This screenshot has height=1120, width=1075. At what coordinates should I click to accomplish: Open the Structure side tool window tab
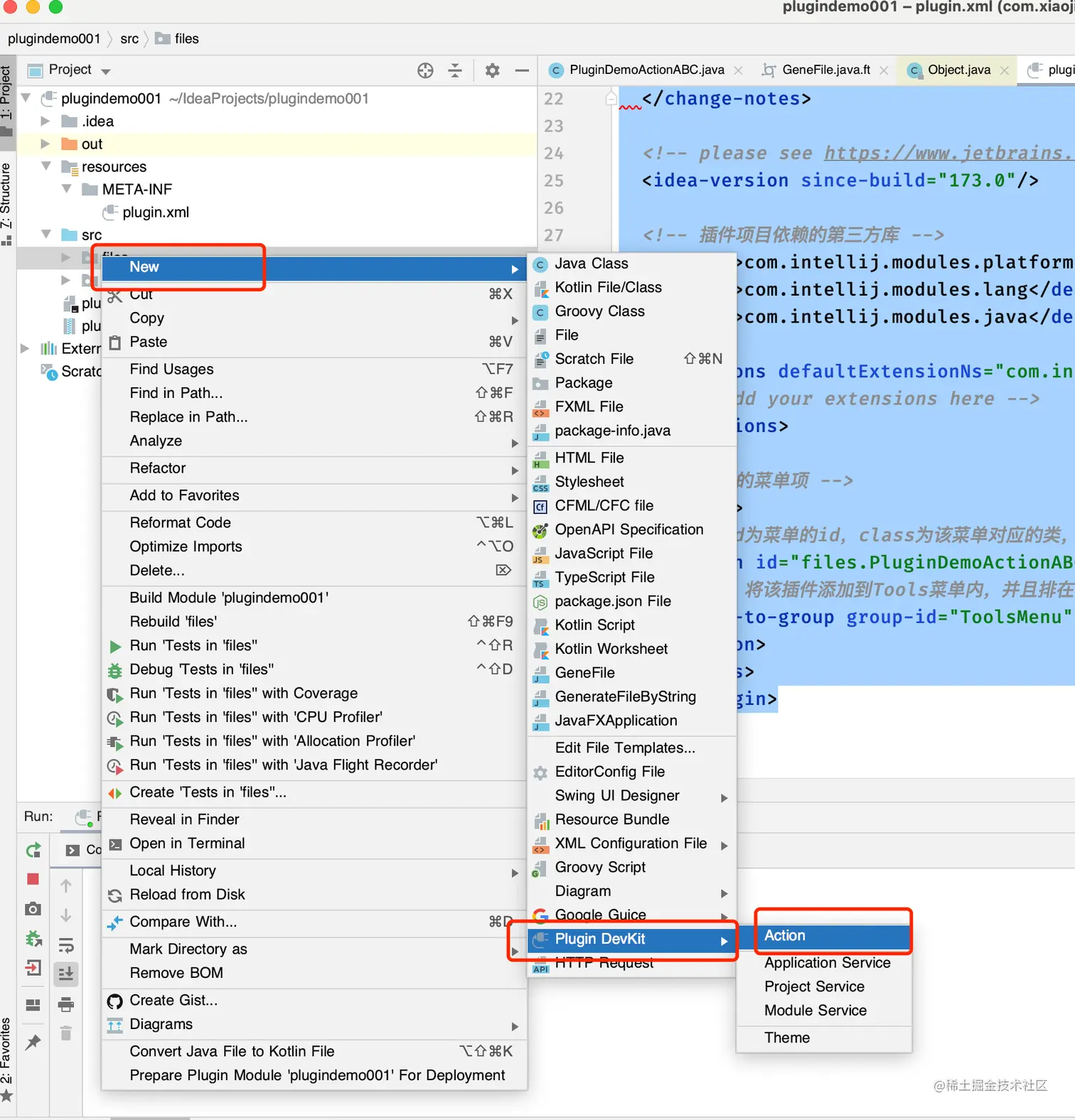(x=6, y=204)
